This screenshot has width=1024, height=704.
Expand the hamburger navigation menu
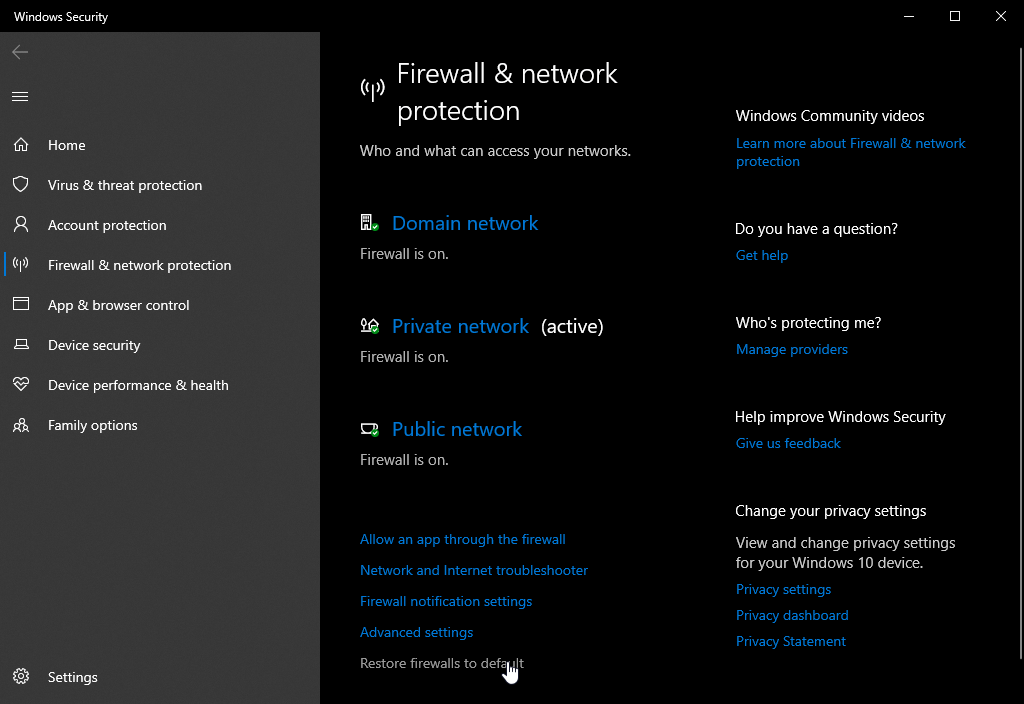click(x=20, y=97)
